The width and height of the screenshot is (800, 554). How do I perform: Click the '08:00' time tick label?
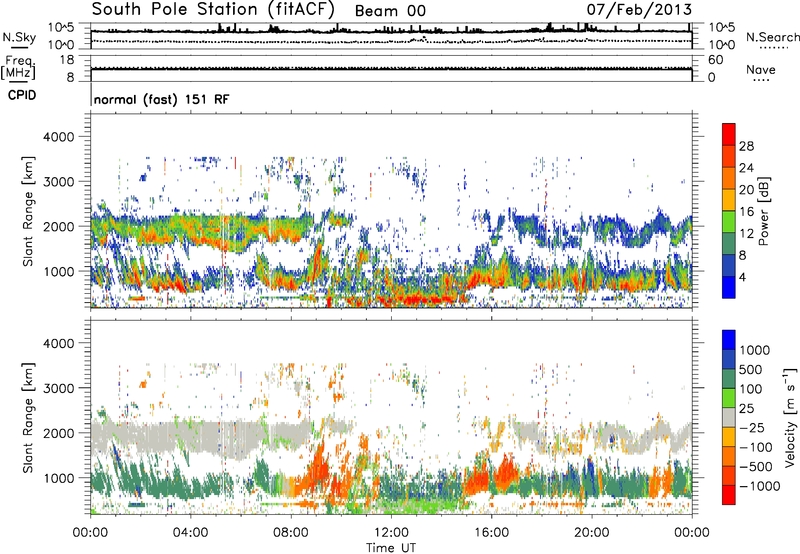[x=291, y=533]
